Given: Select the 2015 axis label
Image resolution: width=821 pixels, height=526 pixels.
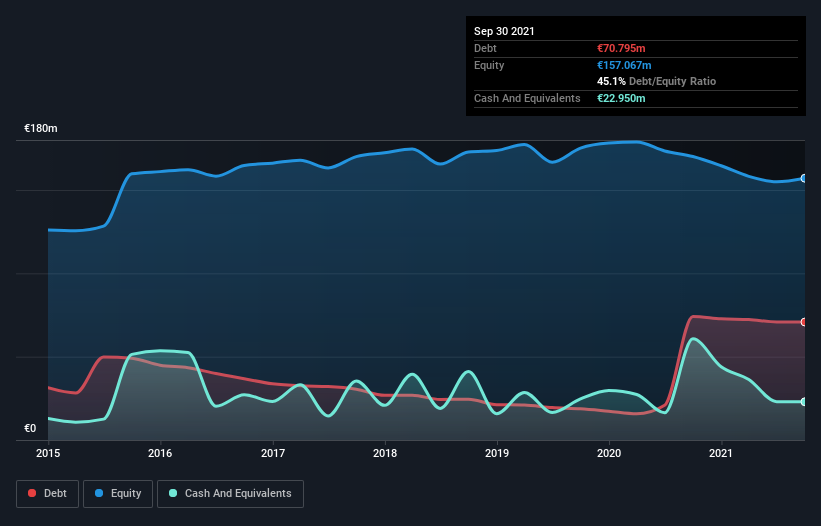Looking at the screenshot, I should (x=48, y=453).
